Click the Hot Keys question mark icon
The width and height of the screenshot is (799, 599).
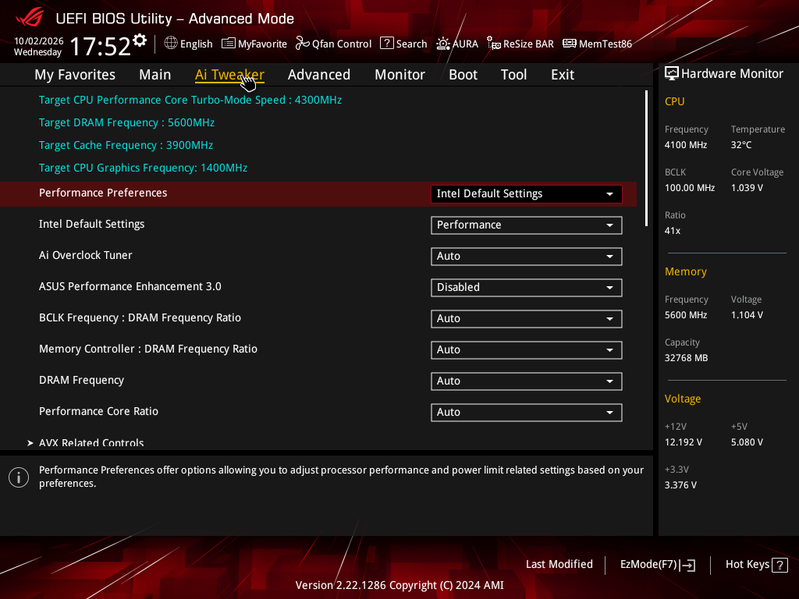[x=780, y=565]
